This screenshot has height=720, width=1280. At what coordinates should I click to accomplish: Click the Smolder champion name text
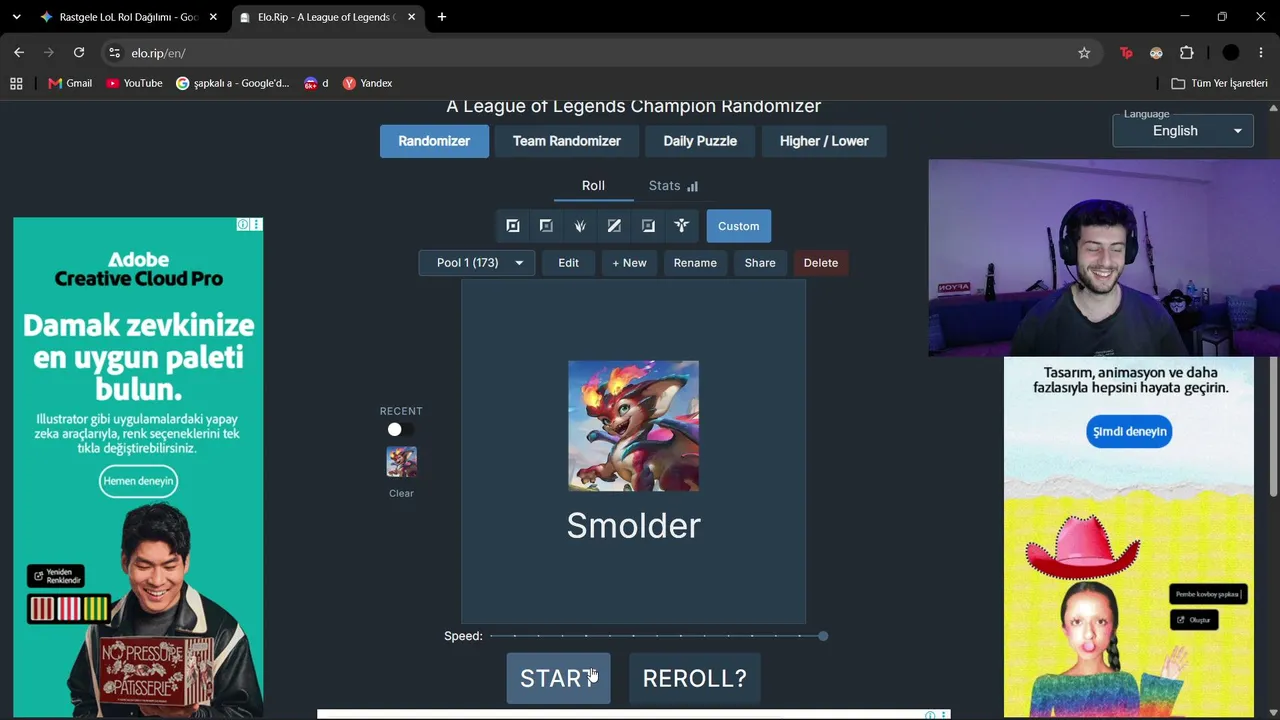coord(634,526)
